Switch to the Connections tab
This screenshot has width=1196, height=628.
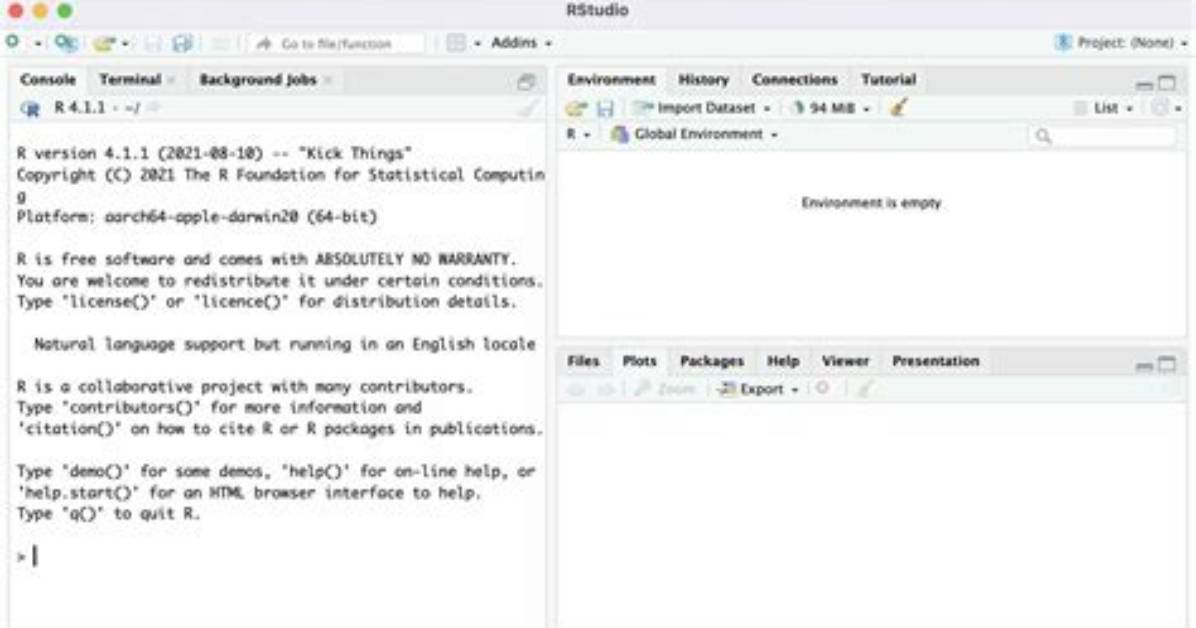(x=795, y=79)
